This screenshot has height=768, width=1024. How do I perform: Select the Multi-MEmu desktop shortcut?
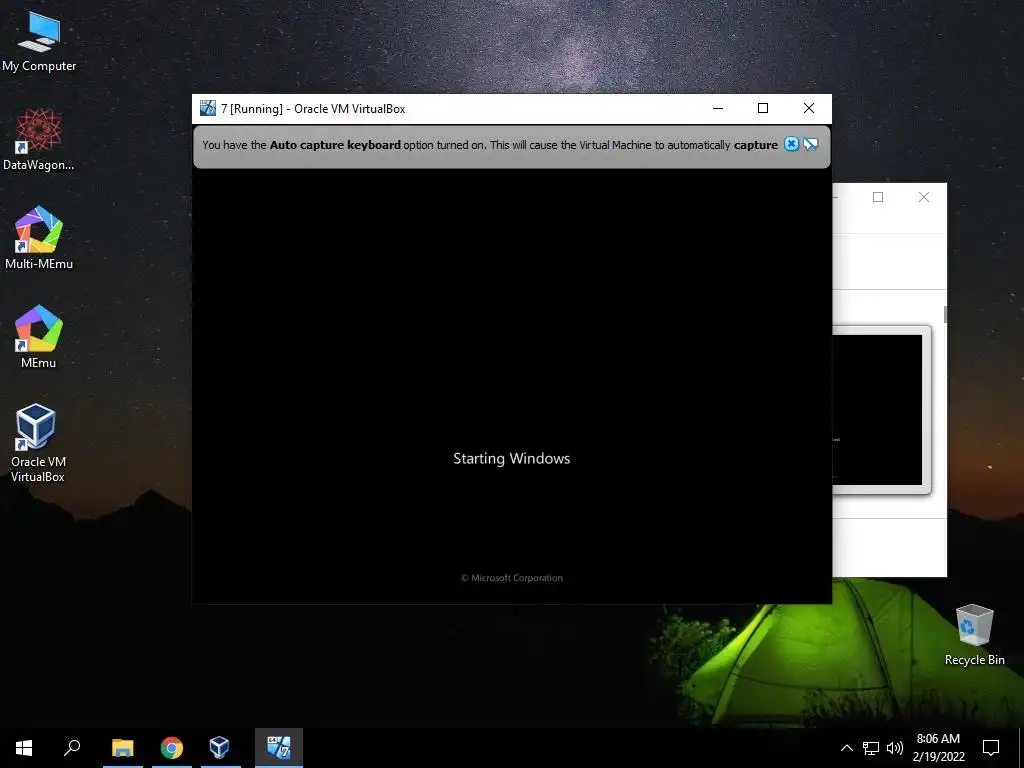point(39,238)
